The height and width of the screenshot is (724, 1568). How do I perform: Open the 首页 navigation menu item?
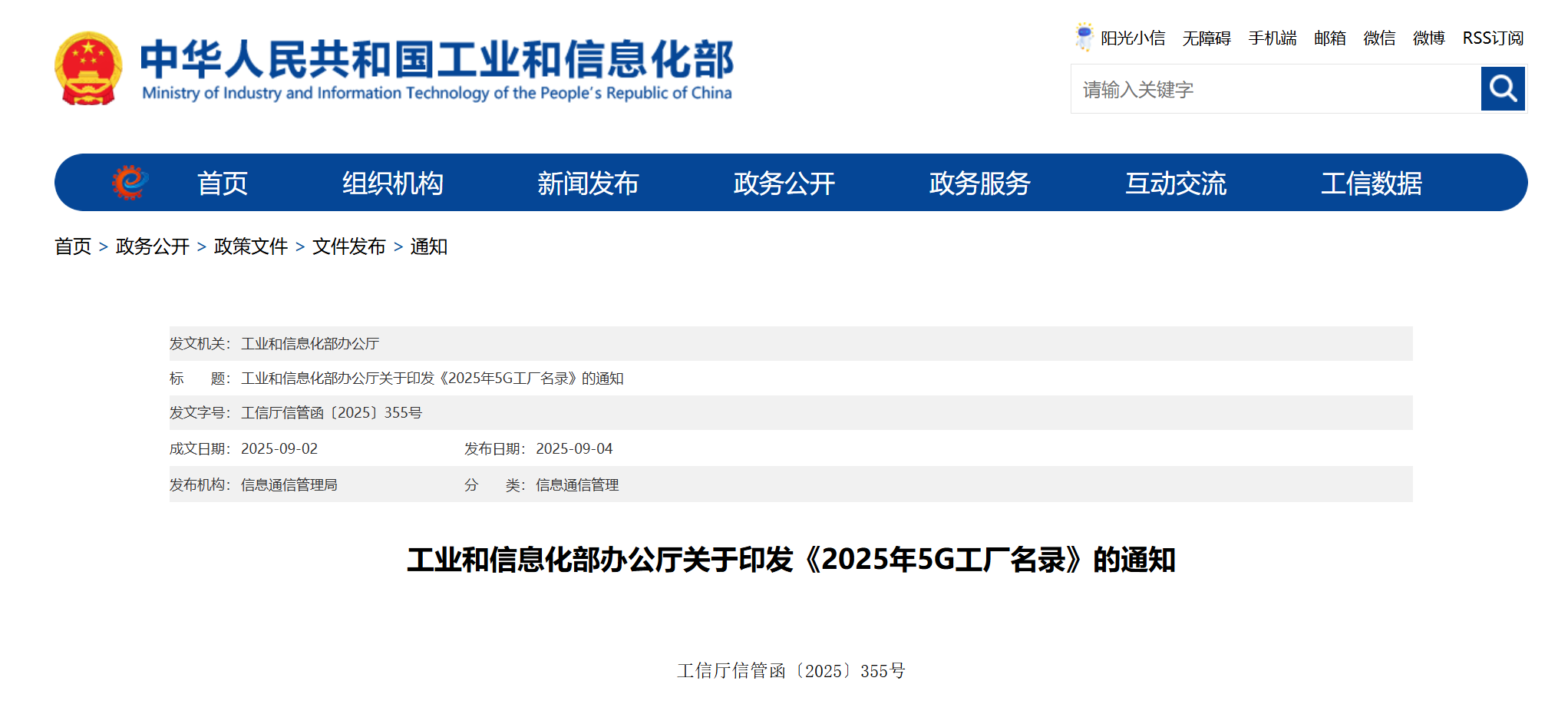pos(222,183)
